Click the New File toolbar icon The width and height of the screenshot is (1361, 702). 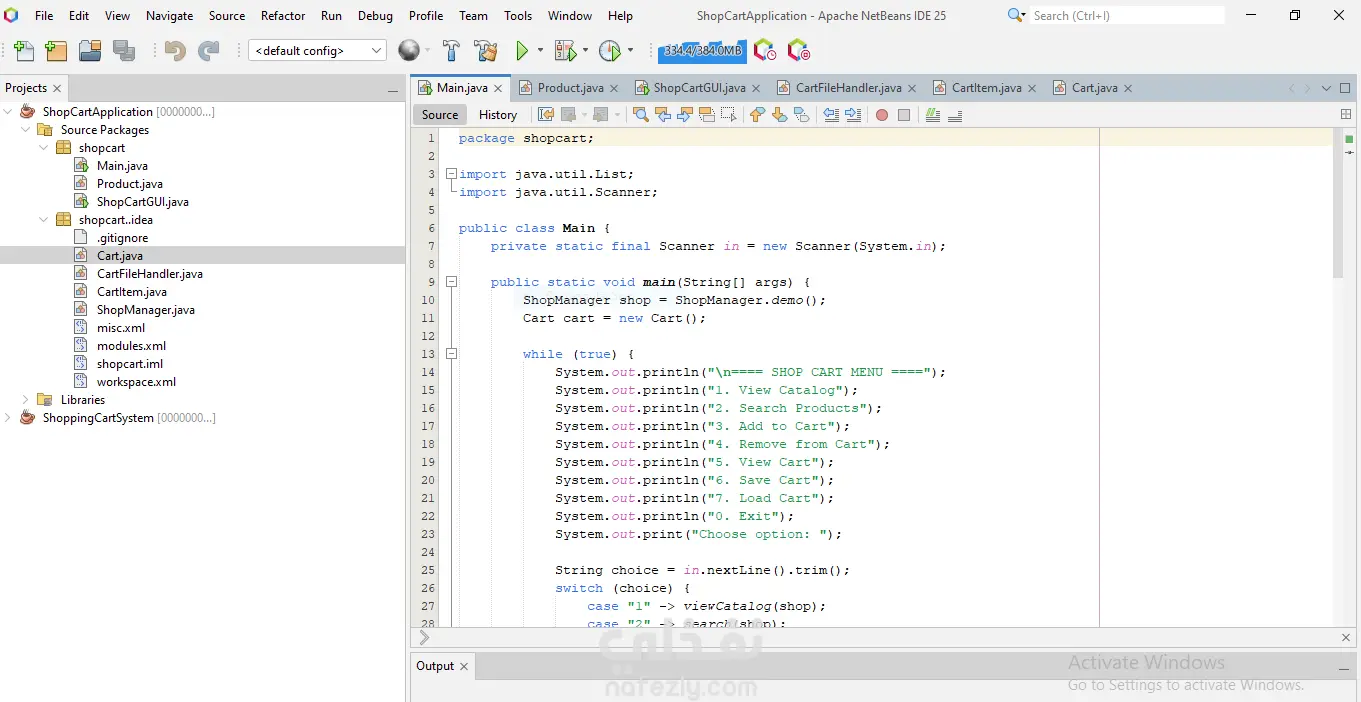point(24,51)
